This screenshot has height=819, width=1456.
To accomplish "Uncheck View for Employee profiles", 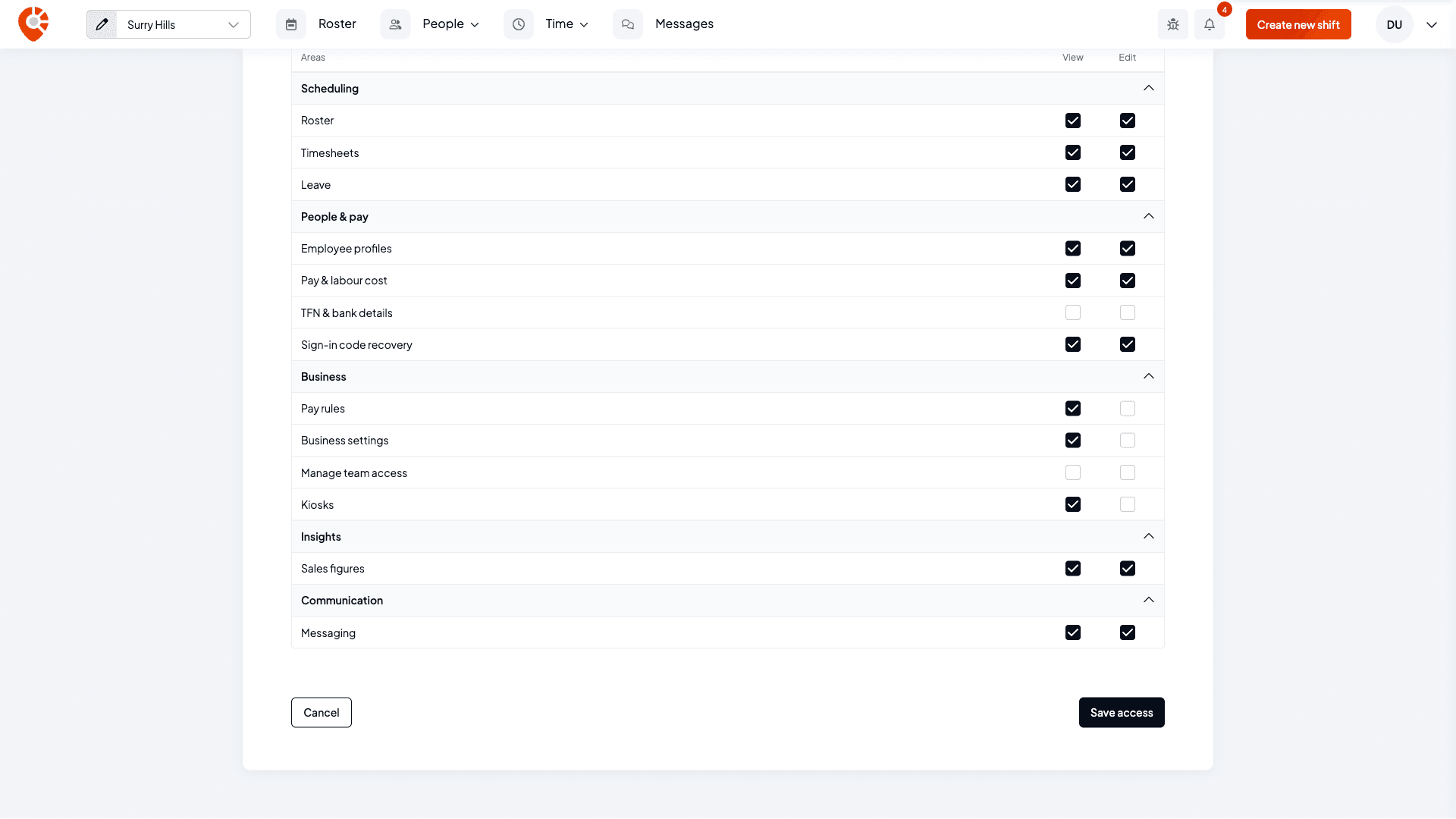I will tap(1073, 249).
